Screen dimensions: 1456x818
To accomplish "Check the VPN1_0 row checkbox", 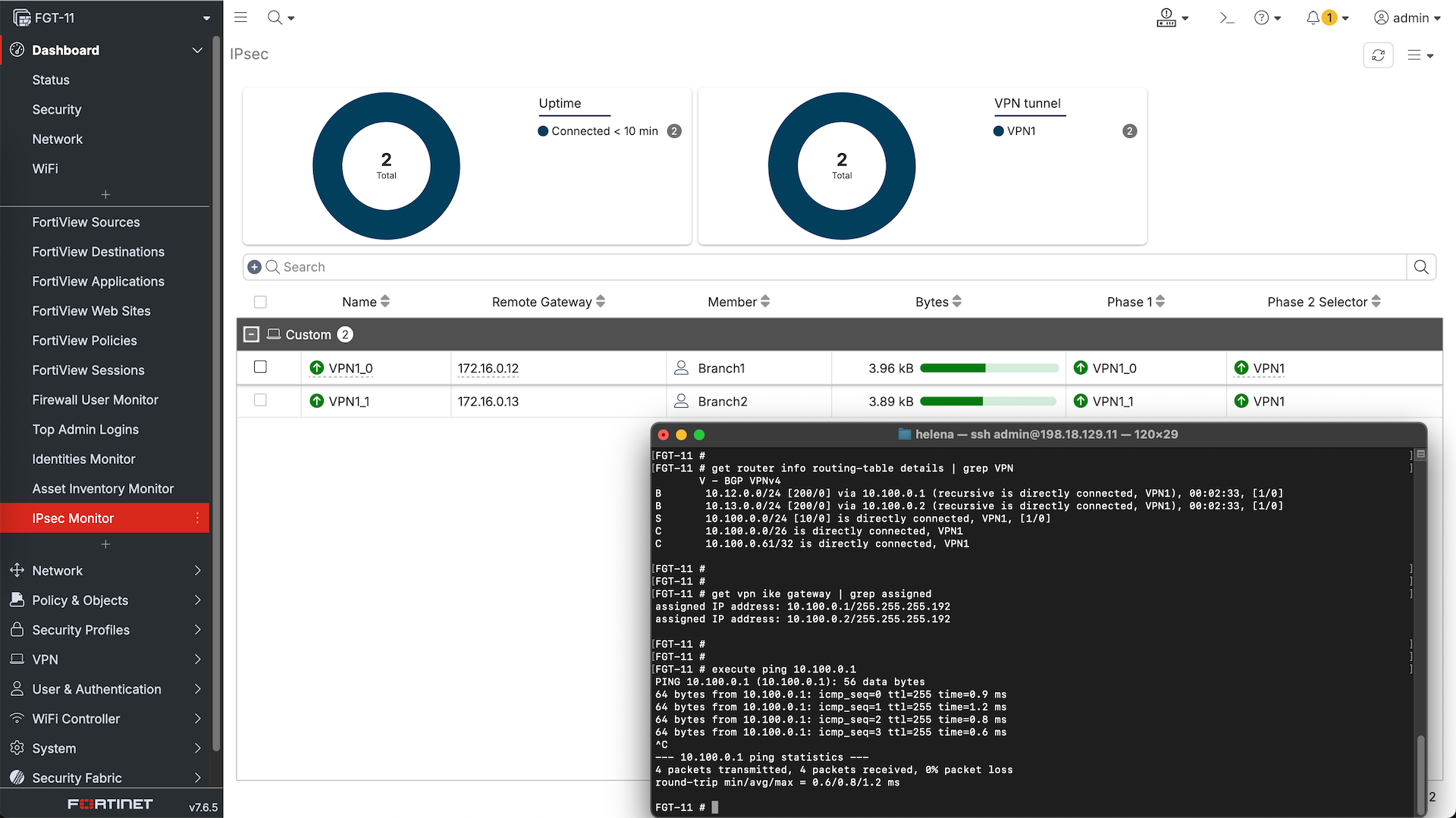I will pyautogui.click(x=260, y=368).
